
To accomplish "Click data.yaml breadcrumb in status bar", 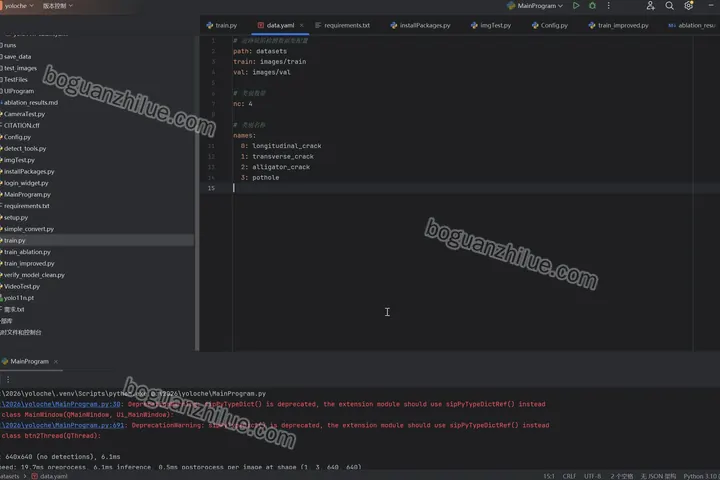I will point(50,476).
